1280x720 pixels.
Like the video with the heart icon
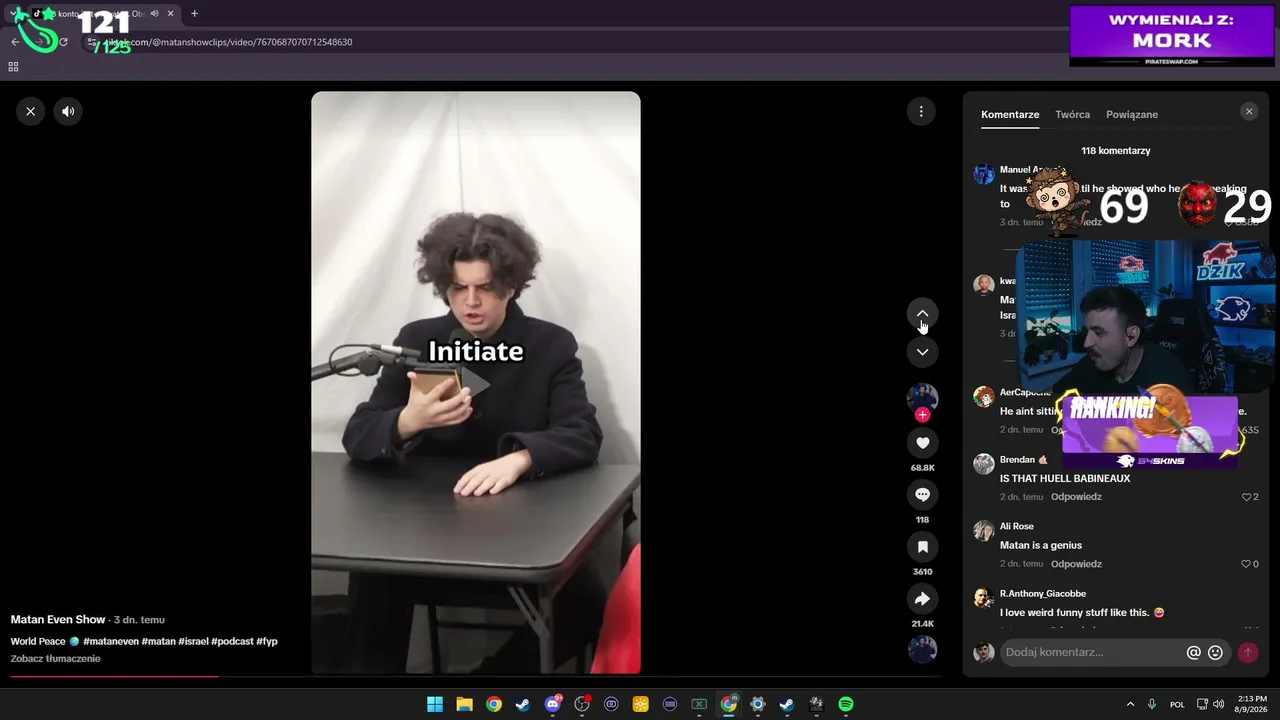(922, 443)
